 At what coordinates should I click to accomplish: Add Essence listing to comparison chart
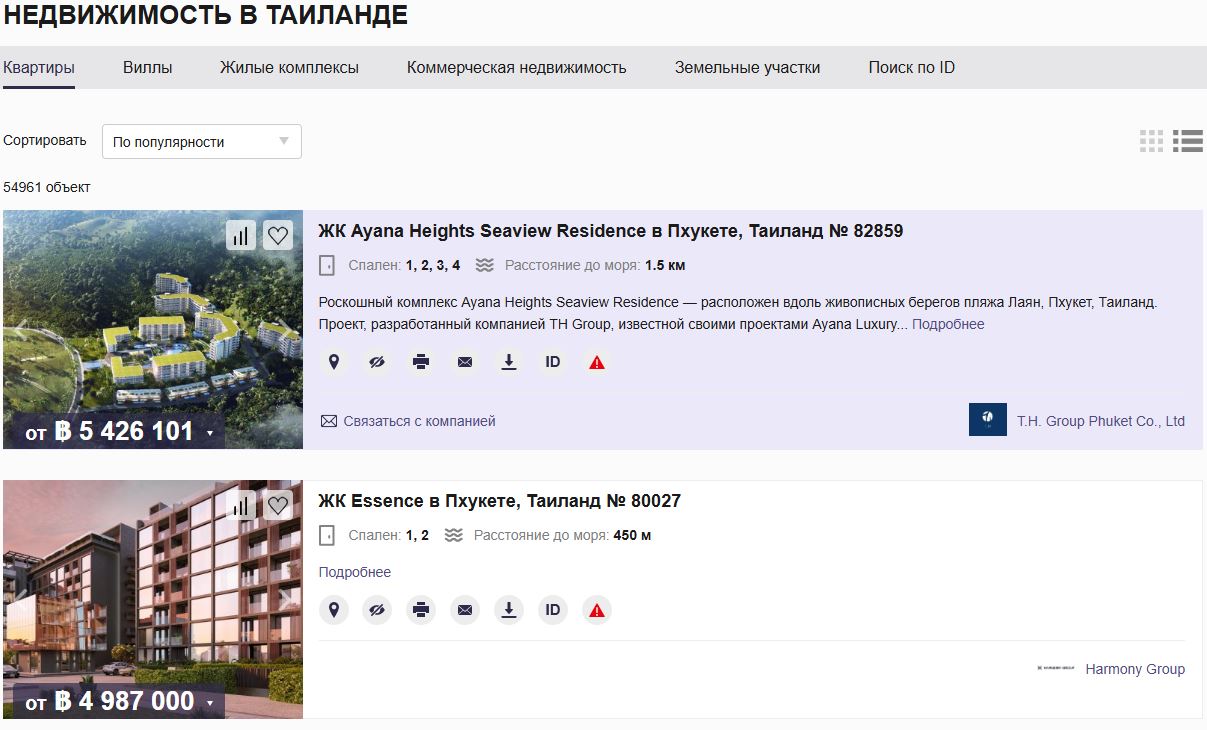click(x=241, y=506)
